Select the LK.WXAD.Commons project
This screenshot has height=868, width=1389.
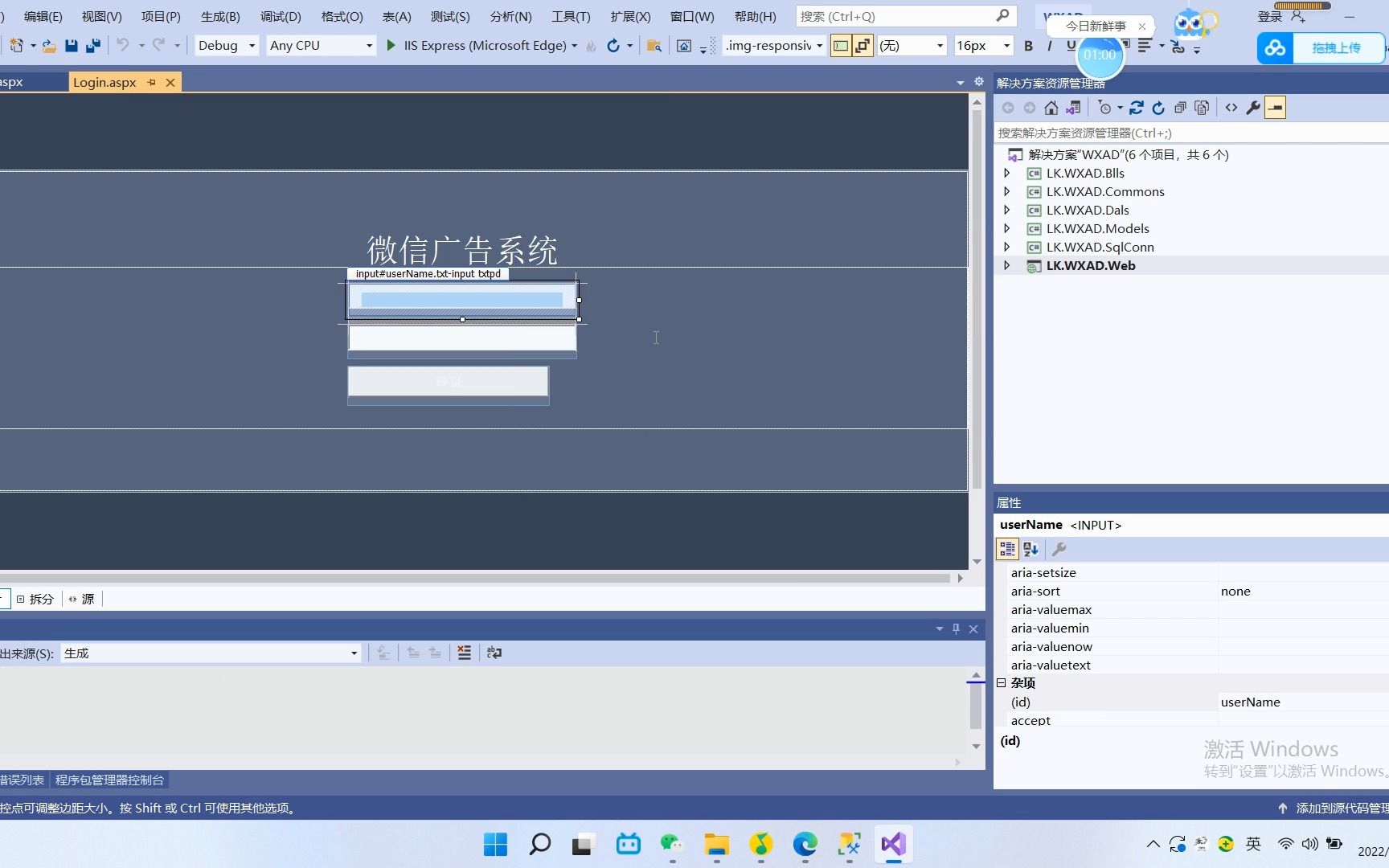tap(1105, 191)
